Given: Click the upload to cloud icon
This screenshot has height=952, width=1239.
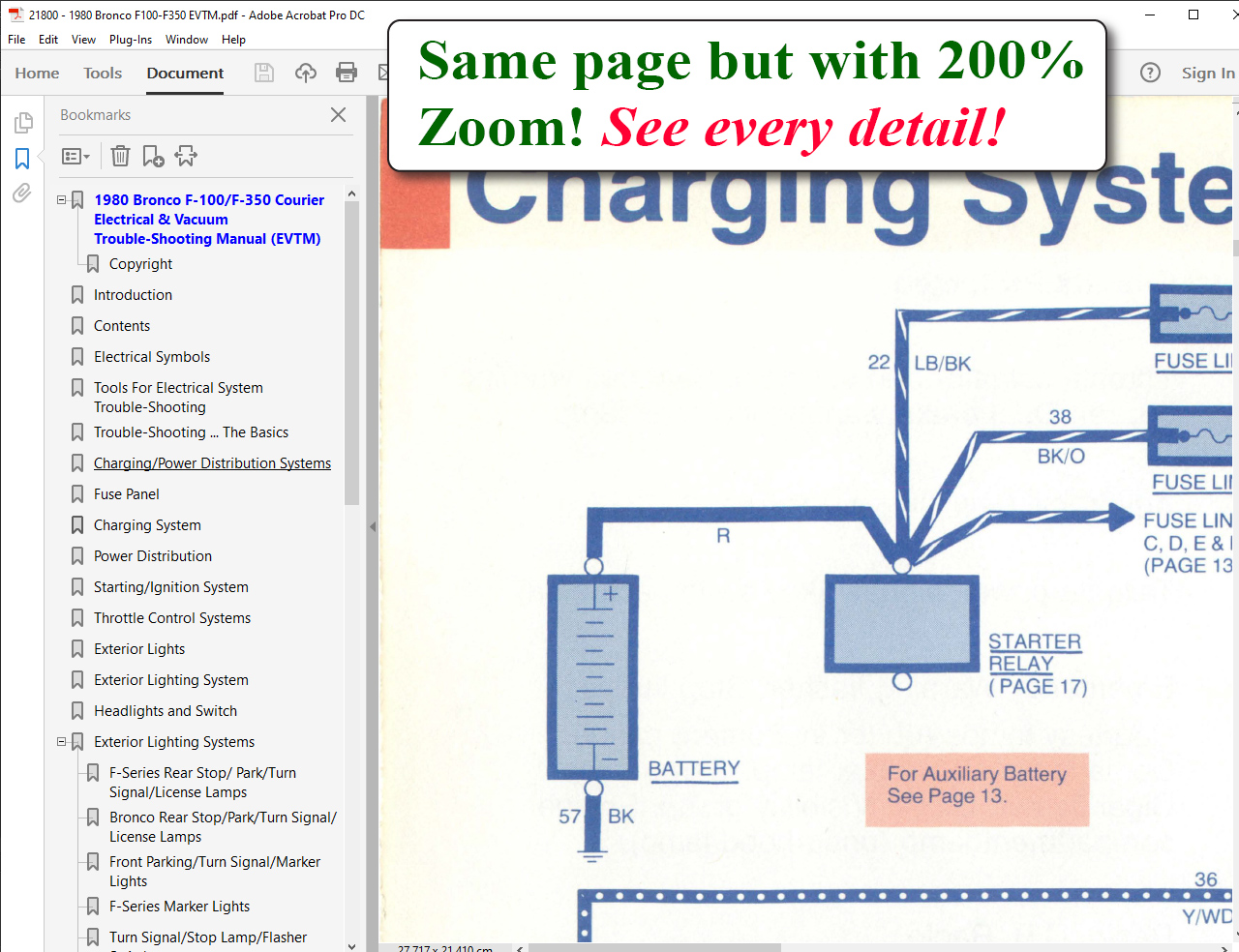Looking at the screenshot, I should click(x=306, y=73).
